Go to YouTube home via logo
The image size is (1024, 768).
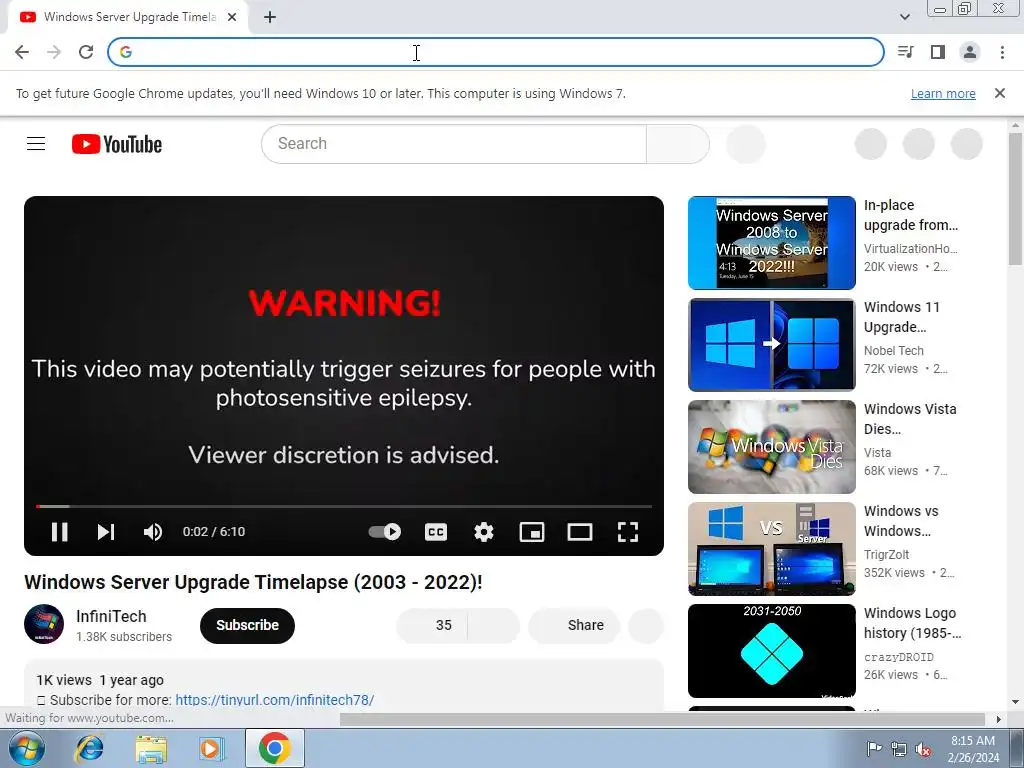click(117, 144)
